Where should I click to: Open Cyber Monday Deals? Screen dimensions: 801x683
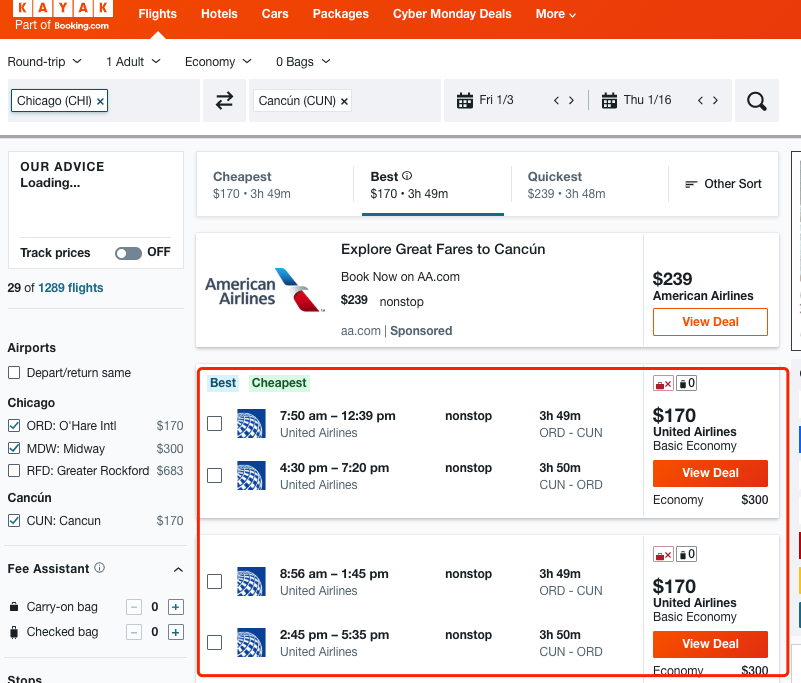click(x=452, y=14)
